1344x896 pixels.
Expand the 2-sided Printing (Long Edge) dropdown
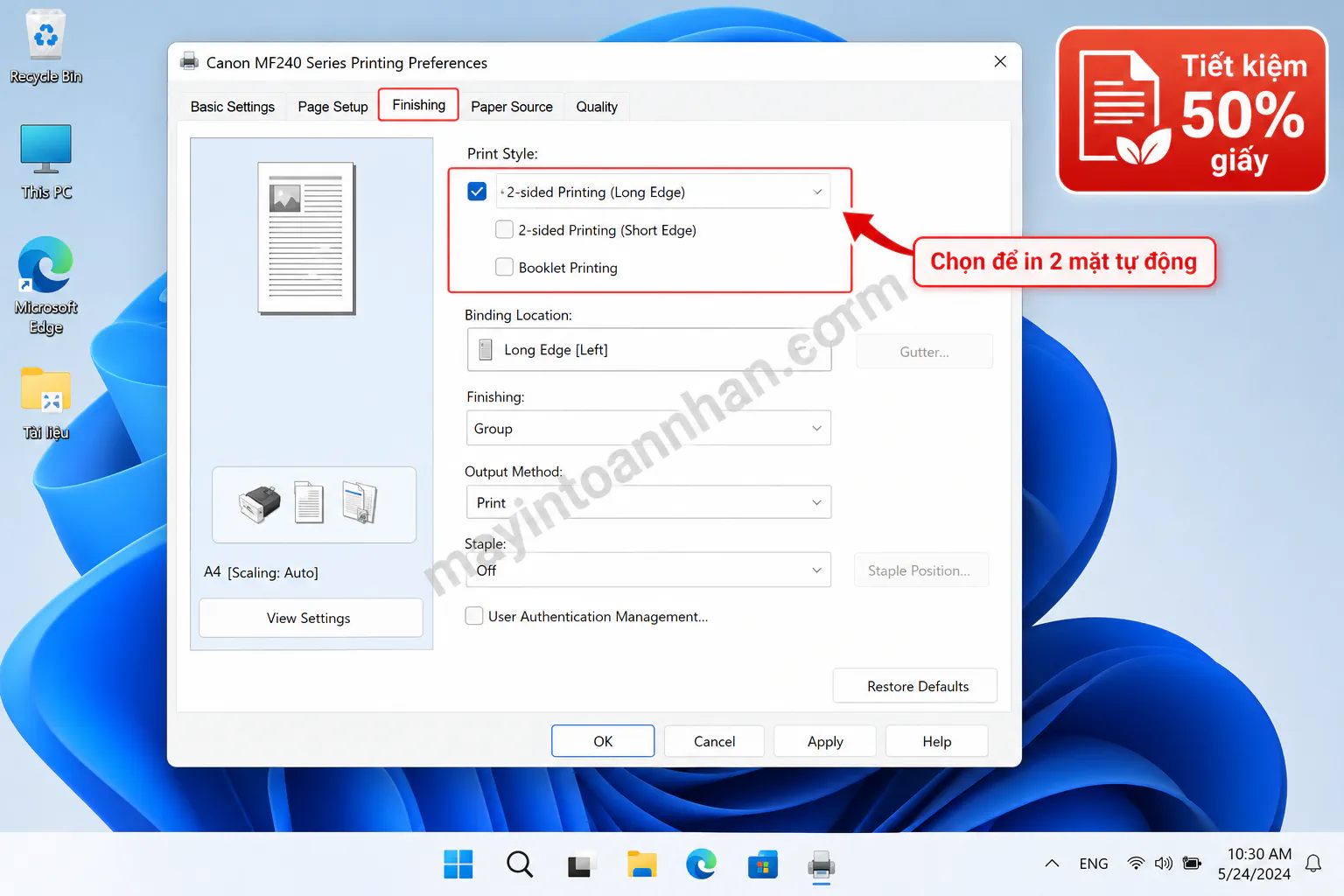(x=662, y=192)
